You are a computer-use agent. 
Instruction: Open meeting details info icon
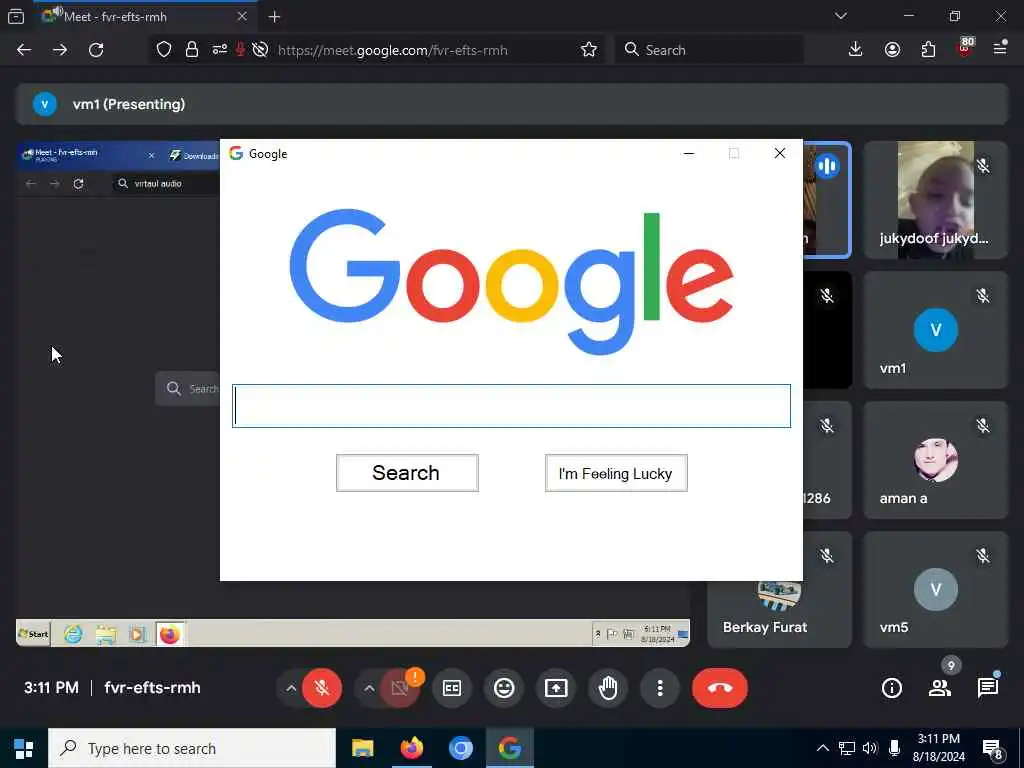click(891, 688)
